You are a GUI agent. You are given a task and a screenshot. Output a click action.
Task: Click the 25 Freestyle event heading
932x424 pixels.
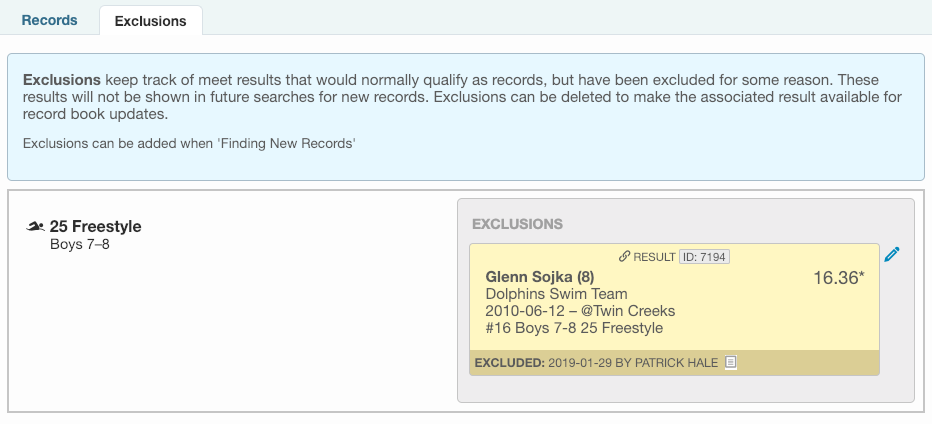[95, 227]
